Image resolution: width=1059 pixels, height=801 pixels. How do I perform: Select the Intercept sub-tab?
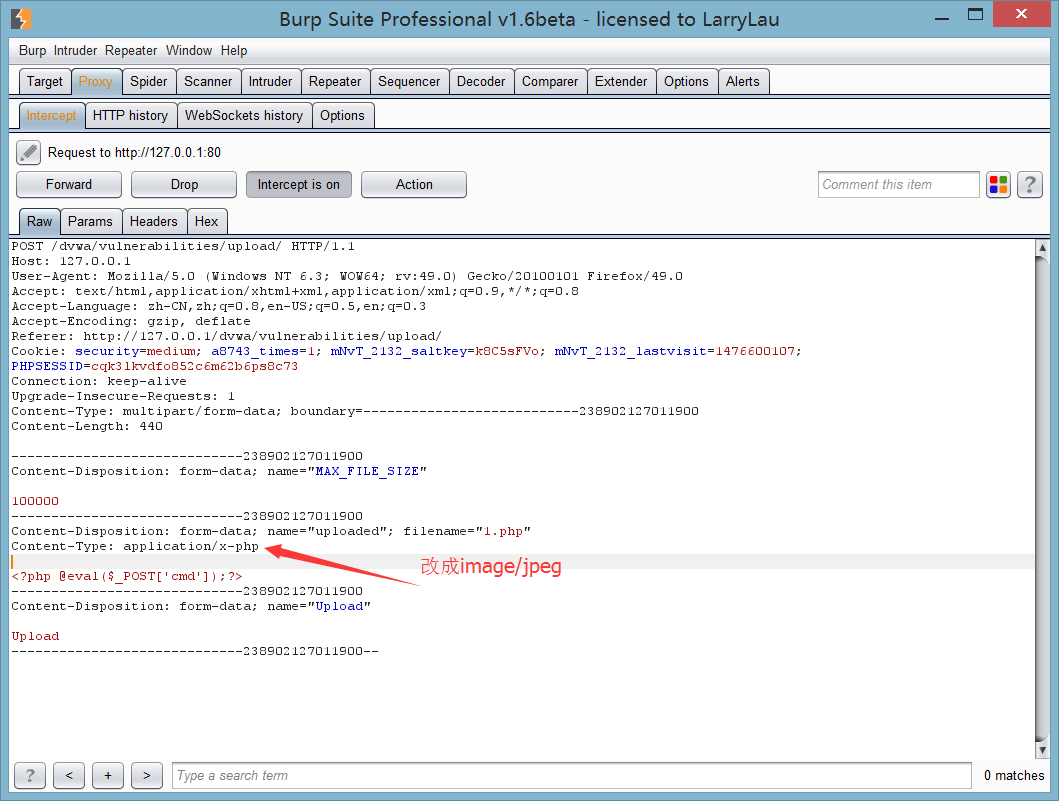click(x=51, y=115)
